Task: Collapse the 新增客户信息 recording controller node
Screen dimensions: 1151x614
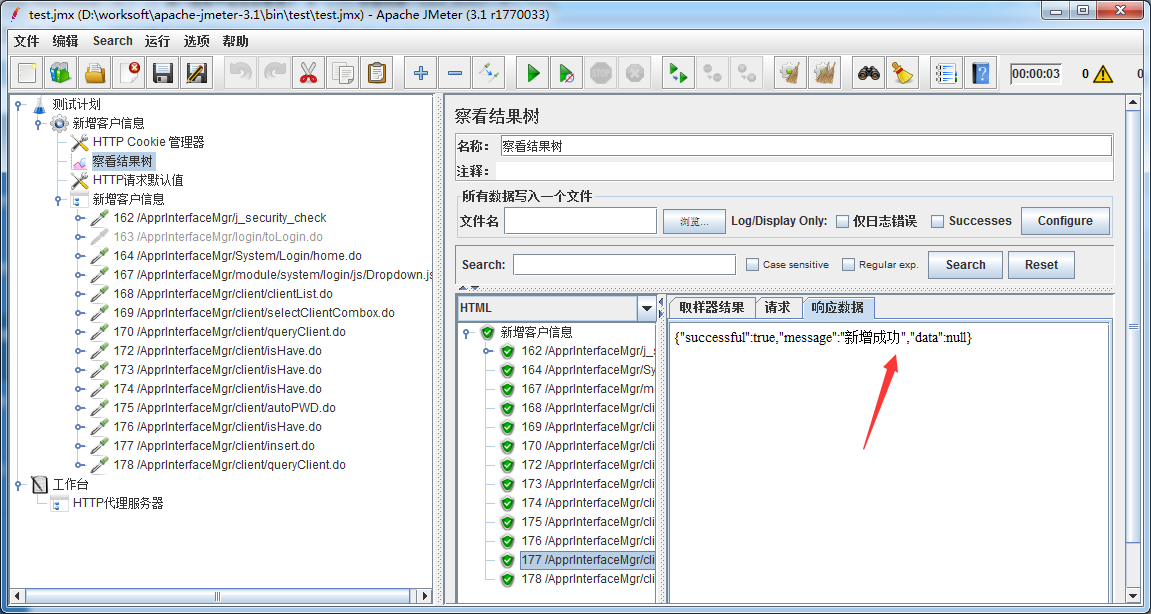Action: 58,200
